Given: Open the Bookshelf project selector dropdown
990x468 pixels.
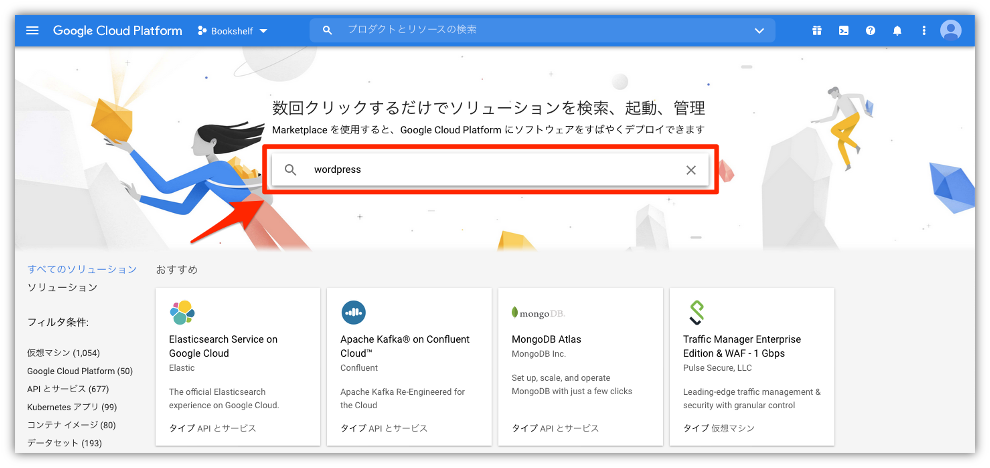Looking at the screenshot, I should (x=233, y=30).
